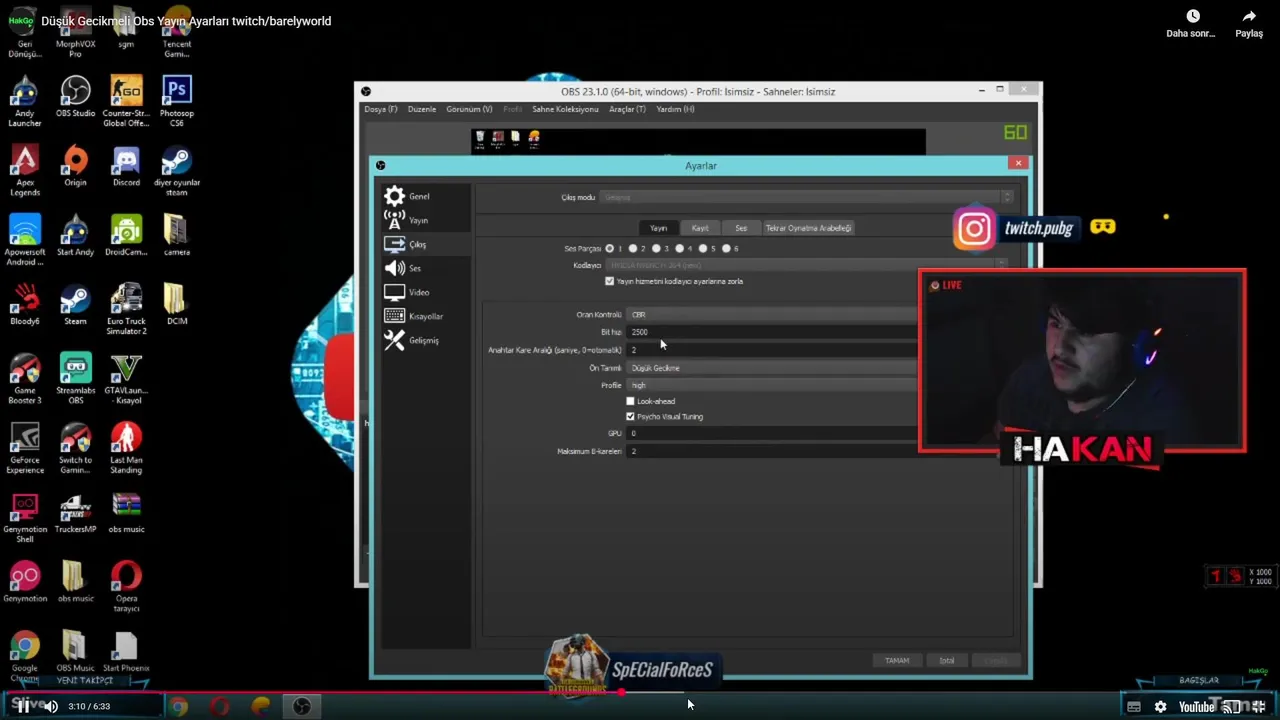Open YouTube player settings gear
The image size is (1280, 720).
click(1160, 706)
